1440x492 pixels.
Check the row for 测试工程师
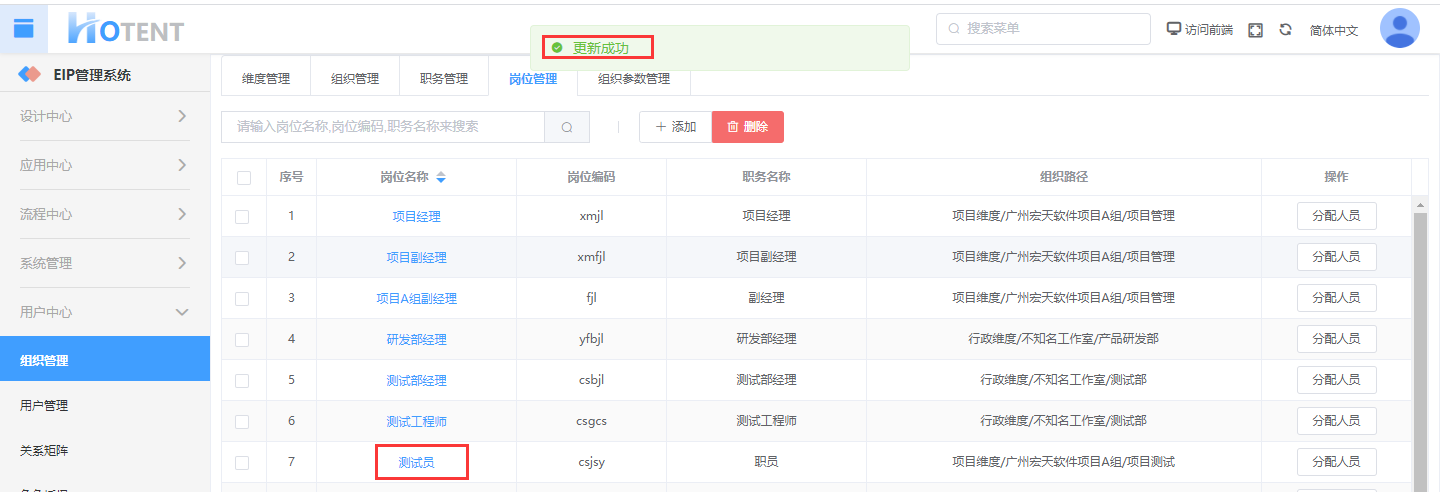click(242, 421)
